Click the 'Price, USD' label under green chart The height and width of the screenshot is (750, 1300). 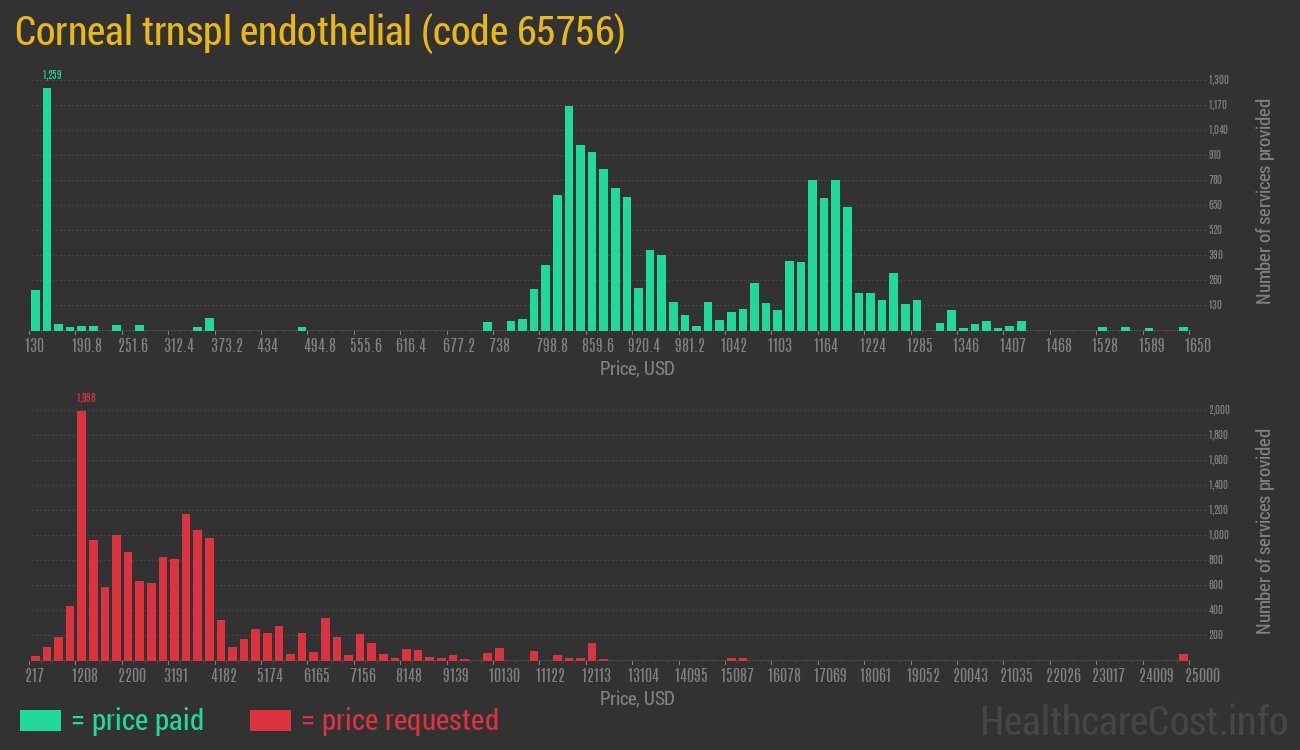click(x=637, y=369)
